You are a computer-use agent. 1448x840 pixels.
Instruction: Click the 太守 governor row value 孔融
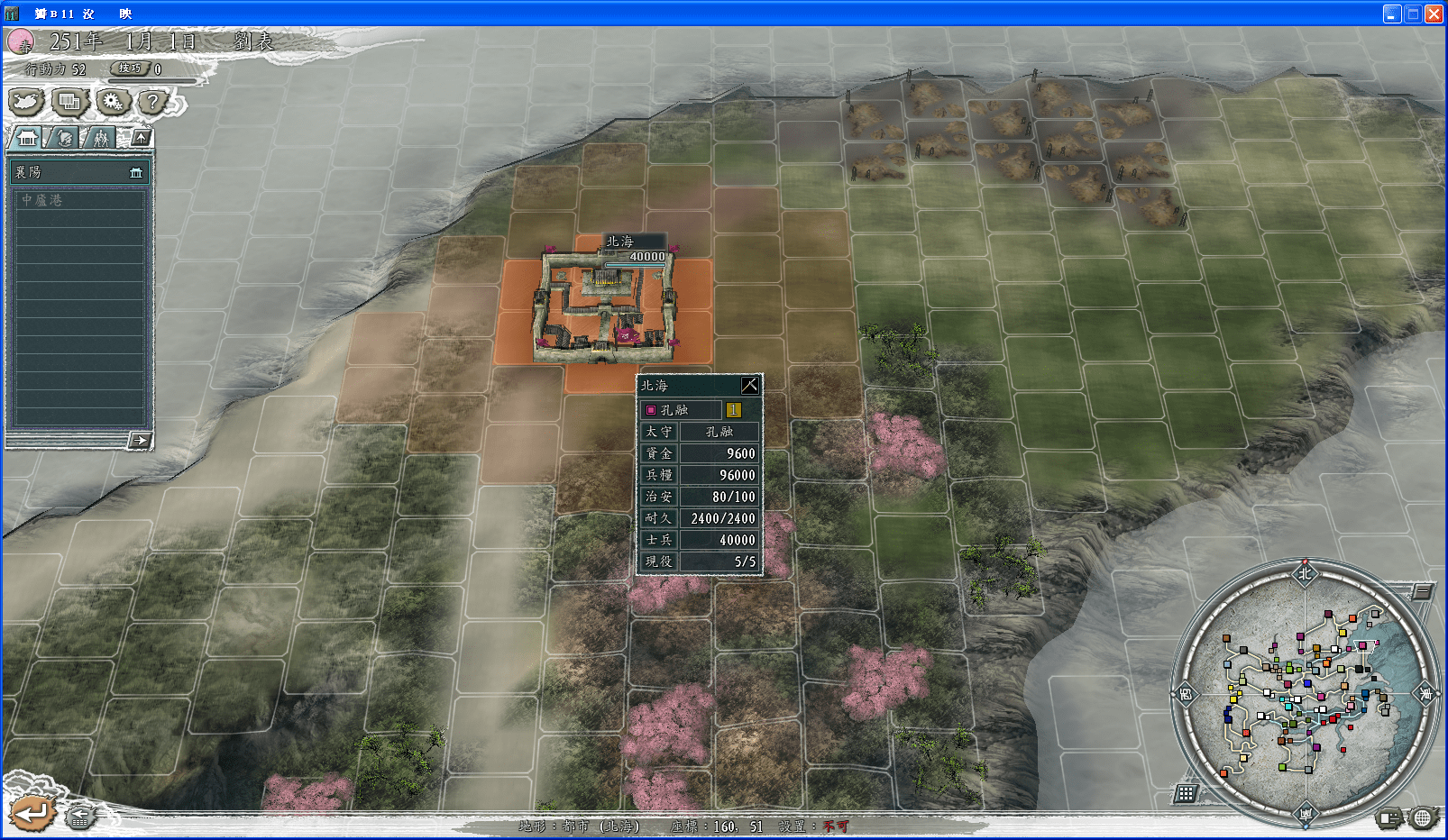click(719, 432)
